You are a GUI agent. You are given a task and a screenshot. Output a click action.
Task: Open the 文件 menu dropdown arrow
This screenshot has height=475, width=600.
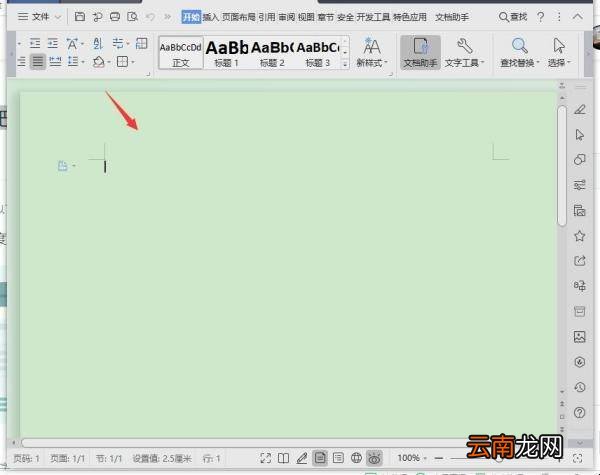click(58, 17)
